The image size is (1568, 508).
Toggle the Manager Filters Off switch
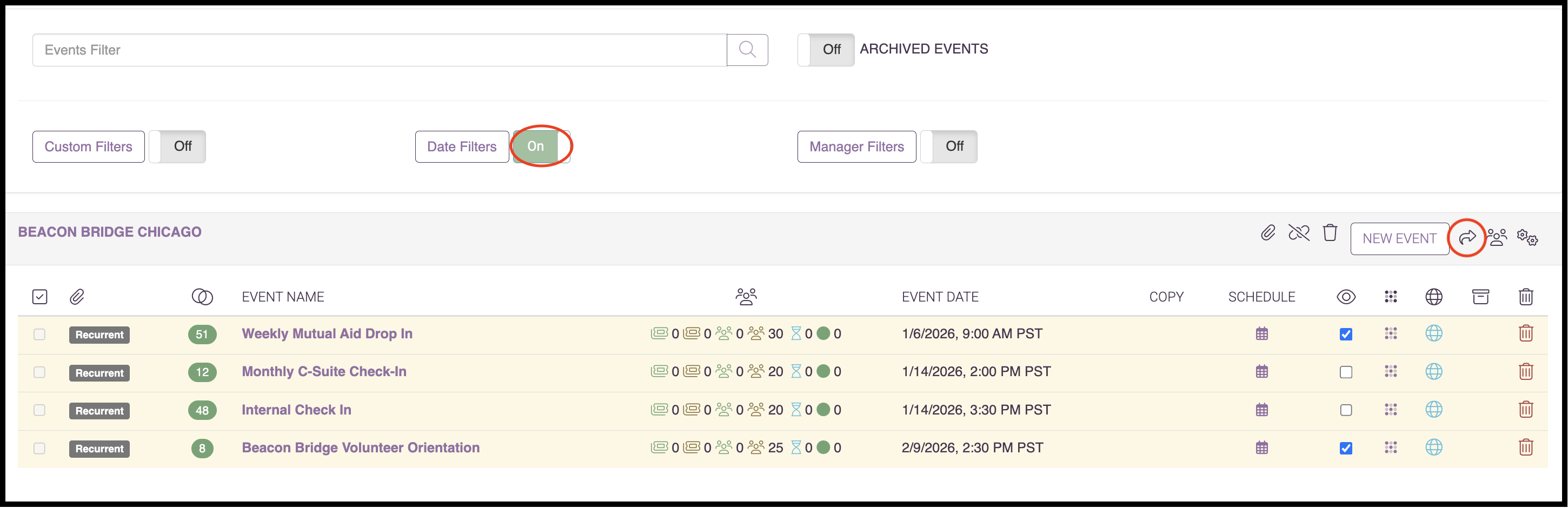point(948,146)
